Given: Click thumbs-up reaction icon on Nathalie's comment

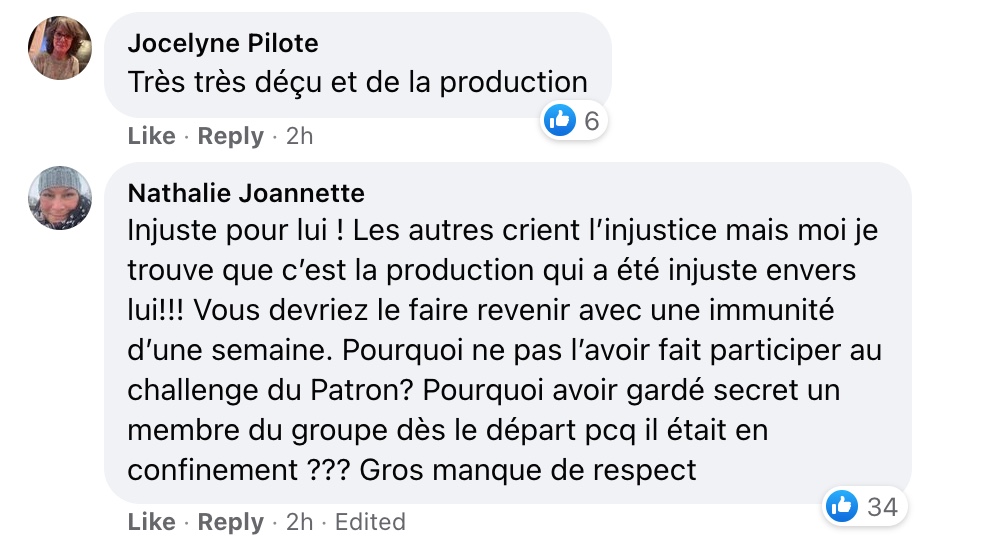Looking at the screenshot, I should 842,507.
